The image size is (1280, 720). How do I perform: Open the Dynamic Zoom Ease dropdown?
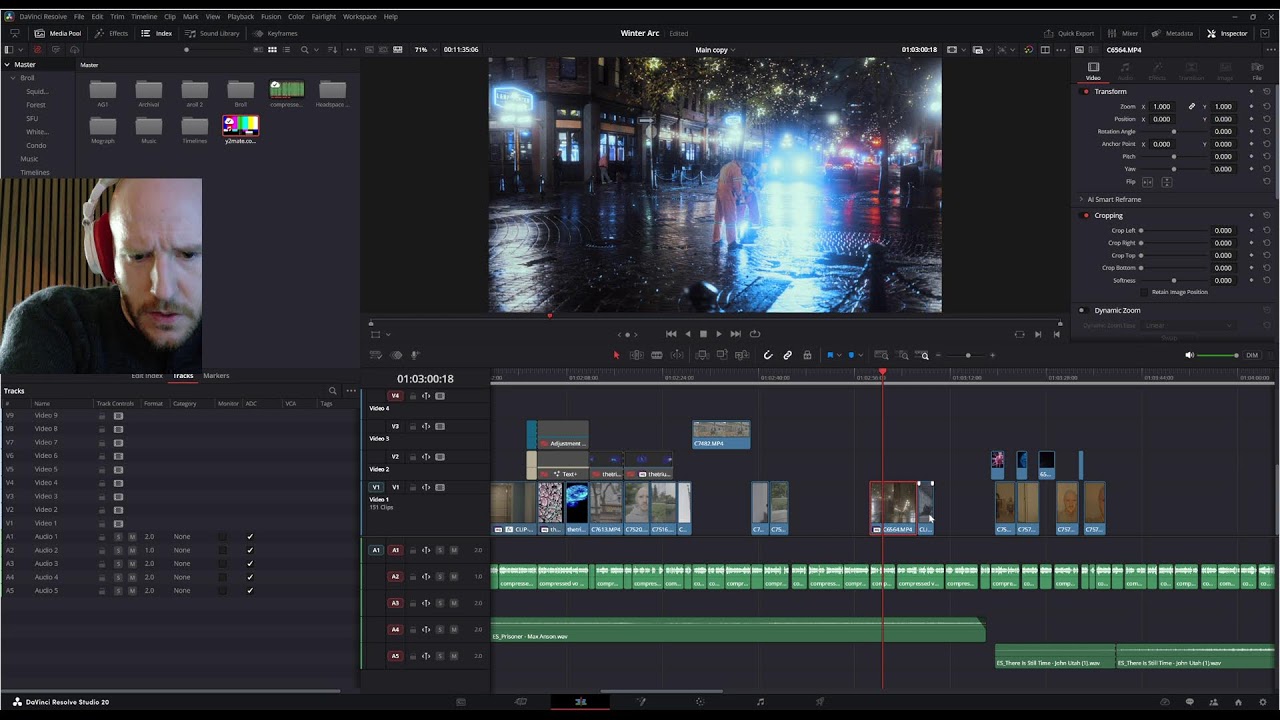click(x=1190, y=325)
